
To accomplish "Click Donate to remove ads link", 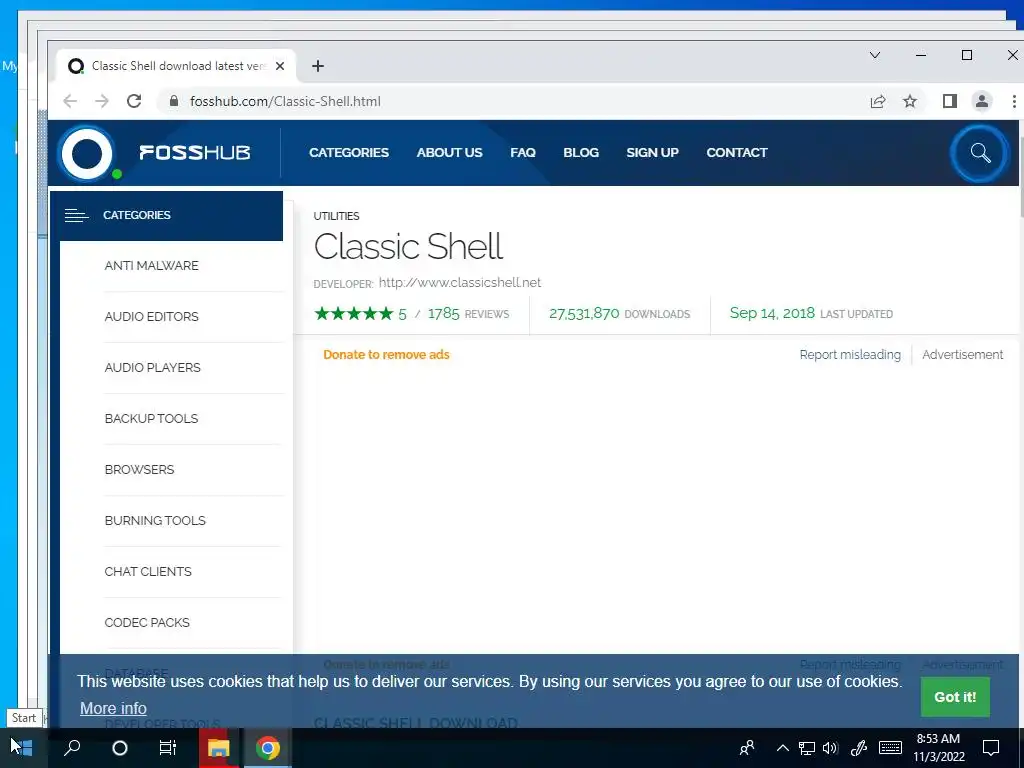I will point(387,355).
